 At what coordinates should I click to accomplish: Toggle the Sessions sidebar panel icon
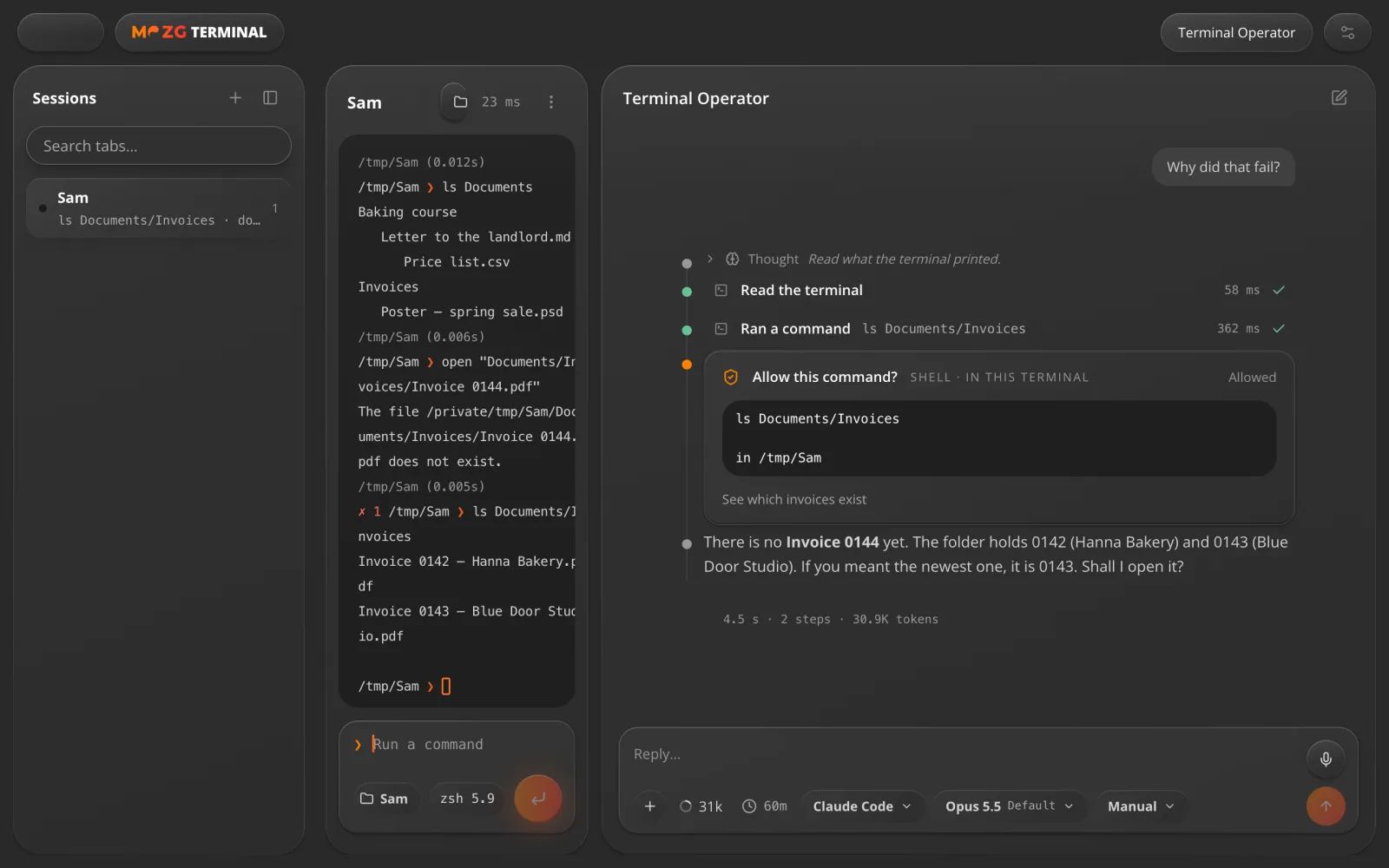(270, 98)
